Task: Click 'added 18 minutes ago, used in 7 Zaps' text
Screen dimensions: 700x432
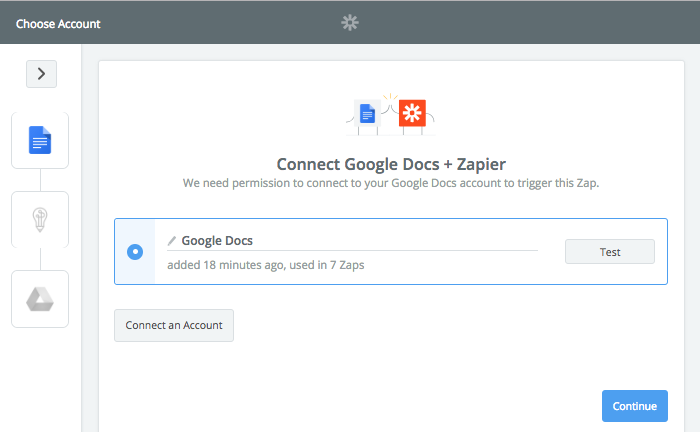Action: pyautogui.click(x=266, y=265)
